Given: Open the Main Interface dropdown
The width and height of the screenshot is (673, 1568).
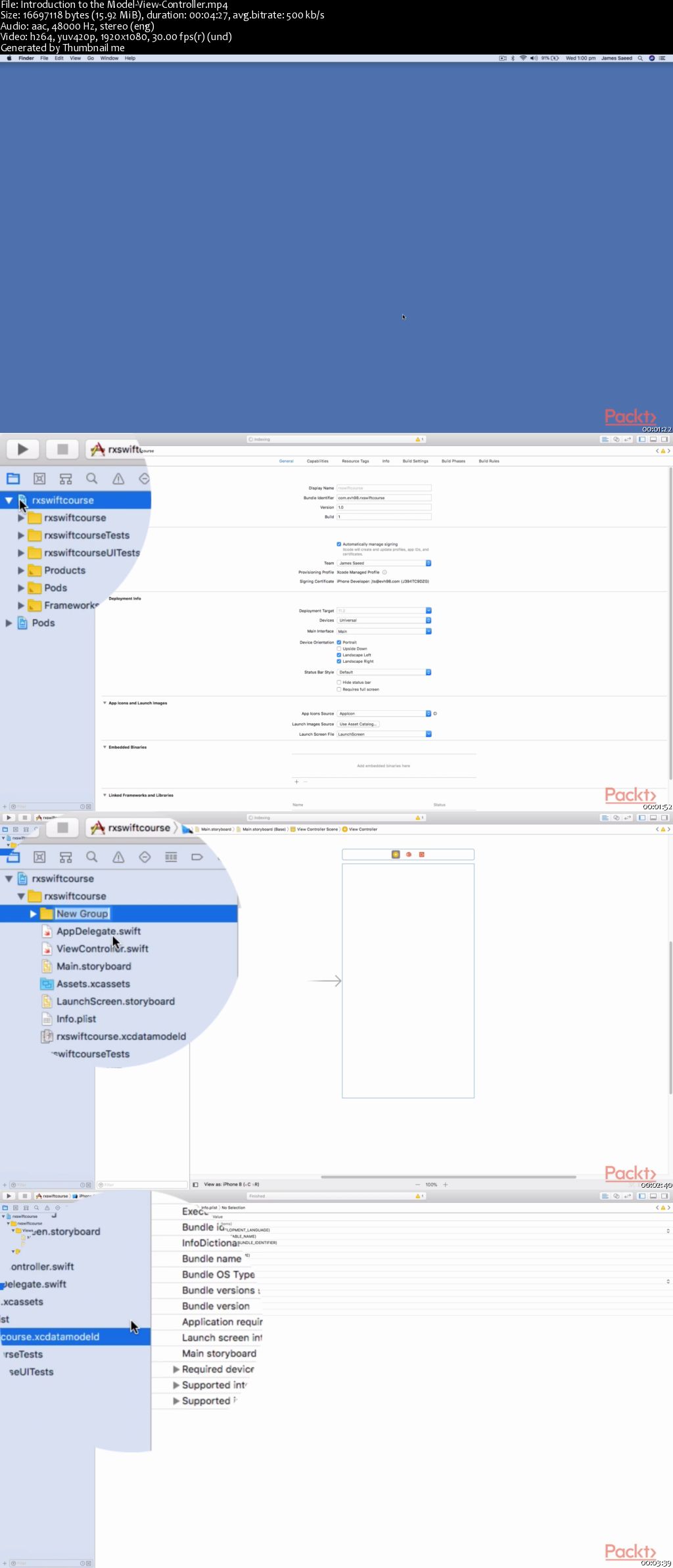Looking at the screenshot, I should pos(384,631).
